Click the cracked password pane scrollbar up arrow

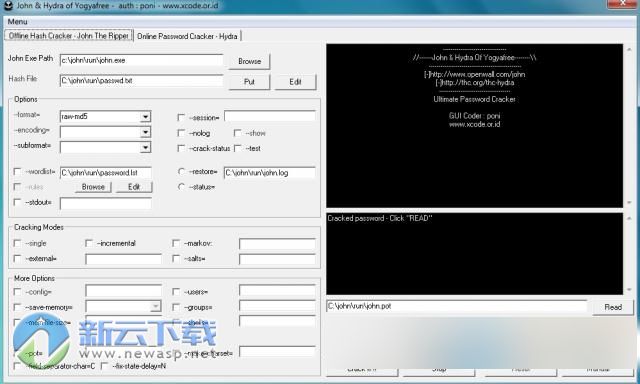[x=629, y=218]
